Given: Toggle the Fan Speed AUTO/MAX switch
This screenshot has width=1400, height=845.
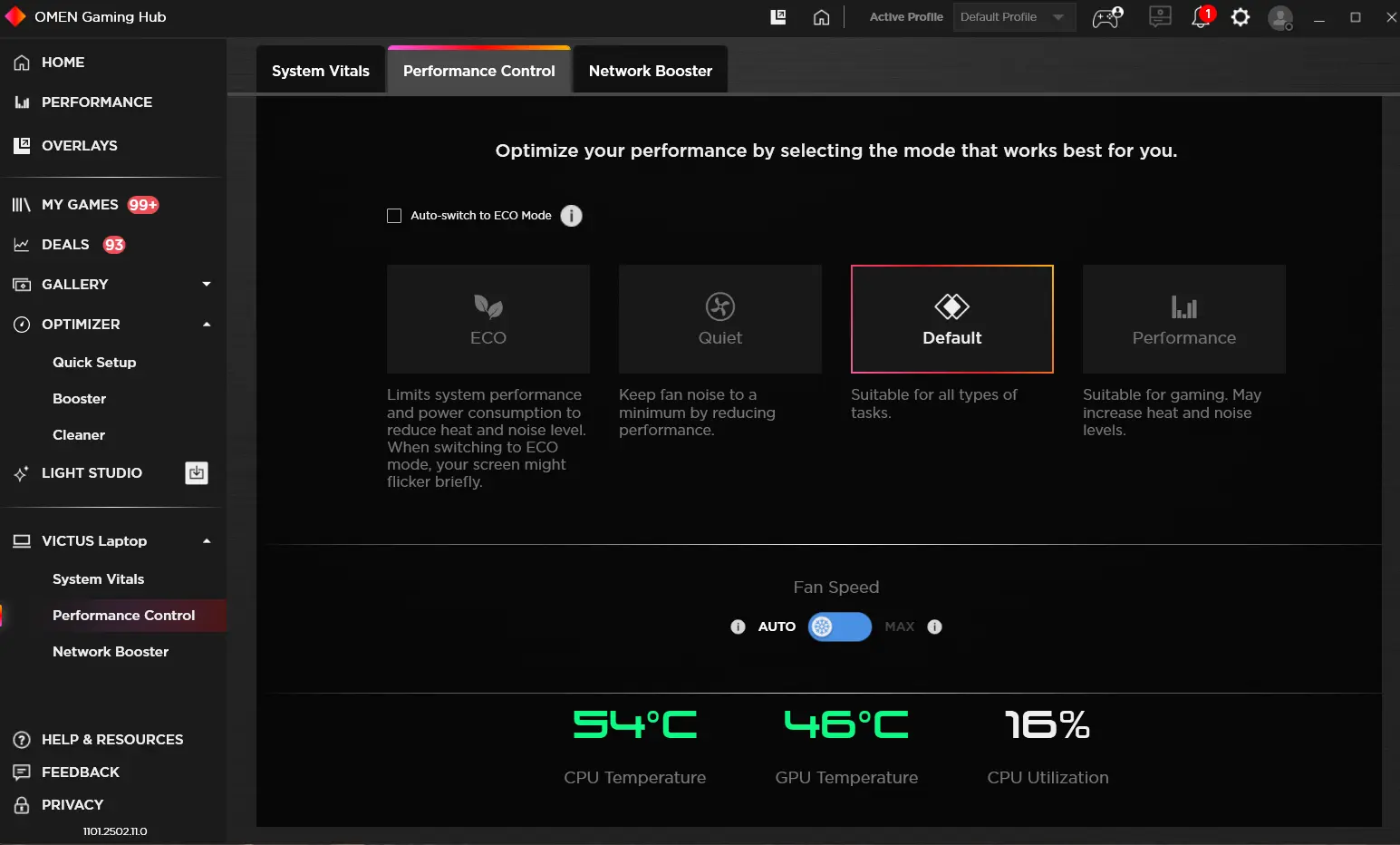Looking at the screenshot, I should coord(840,626).
